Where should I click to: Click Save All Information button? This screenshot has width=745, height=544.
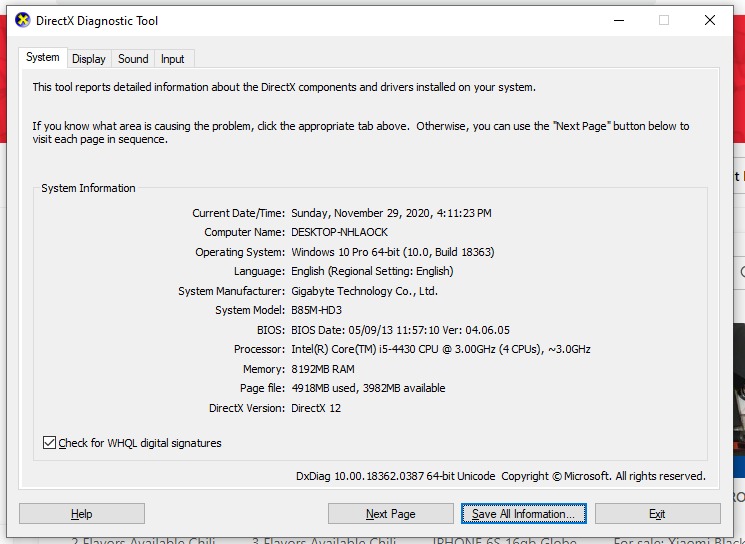click(523, 514)
